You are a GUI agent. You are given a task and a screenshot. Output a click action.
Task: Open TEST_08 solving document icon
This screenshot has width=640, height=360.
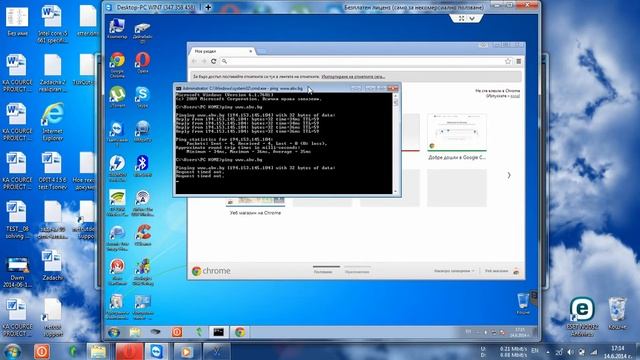click(x=16, y=220)
